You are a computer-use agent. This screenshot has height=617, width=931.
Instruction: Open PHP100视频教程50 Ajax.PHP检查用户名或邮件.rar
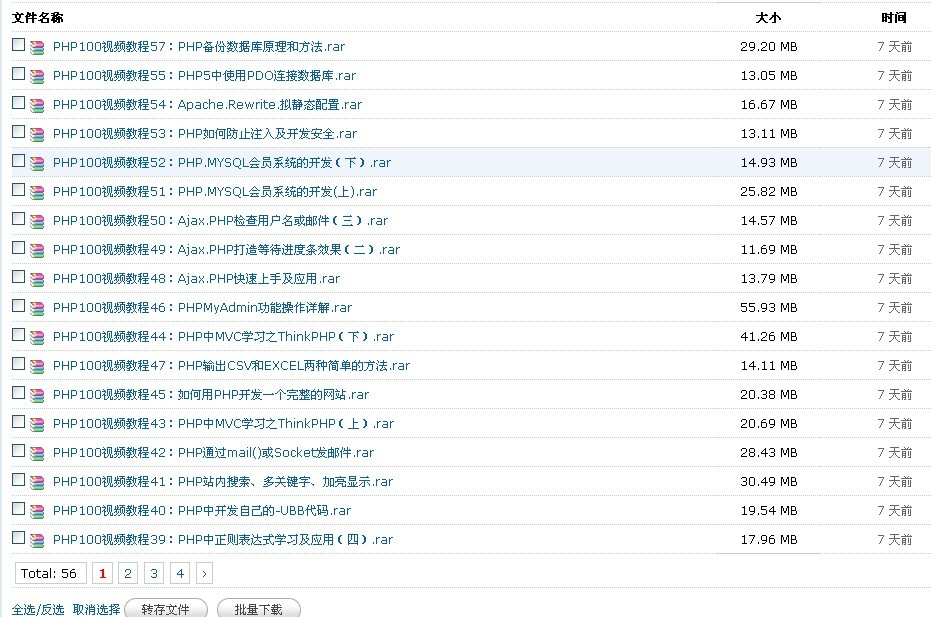[220, 221]
